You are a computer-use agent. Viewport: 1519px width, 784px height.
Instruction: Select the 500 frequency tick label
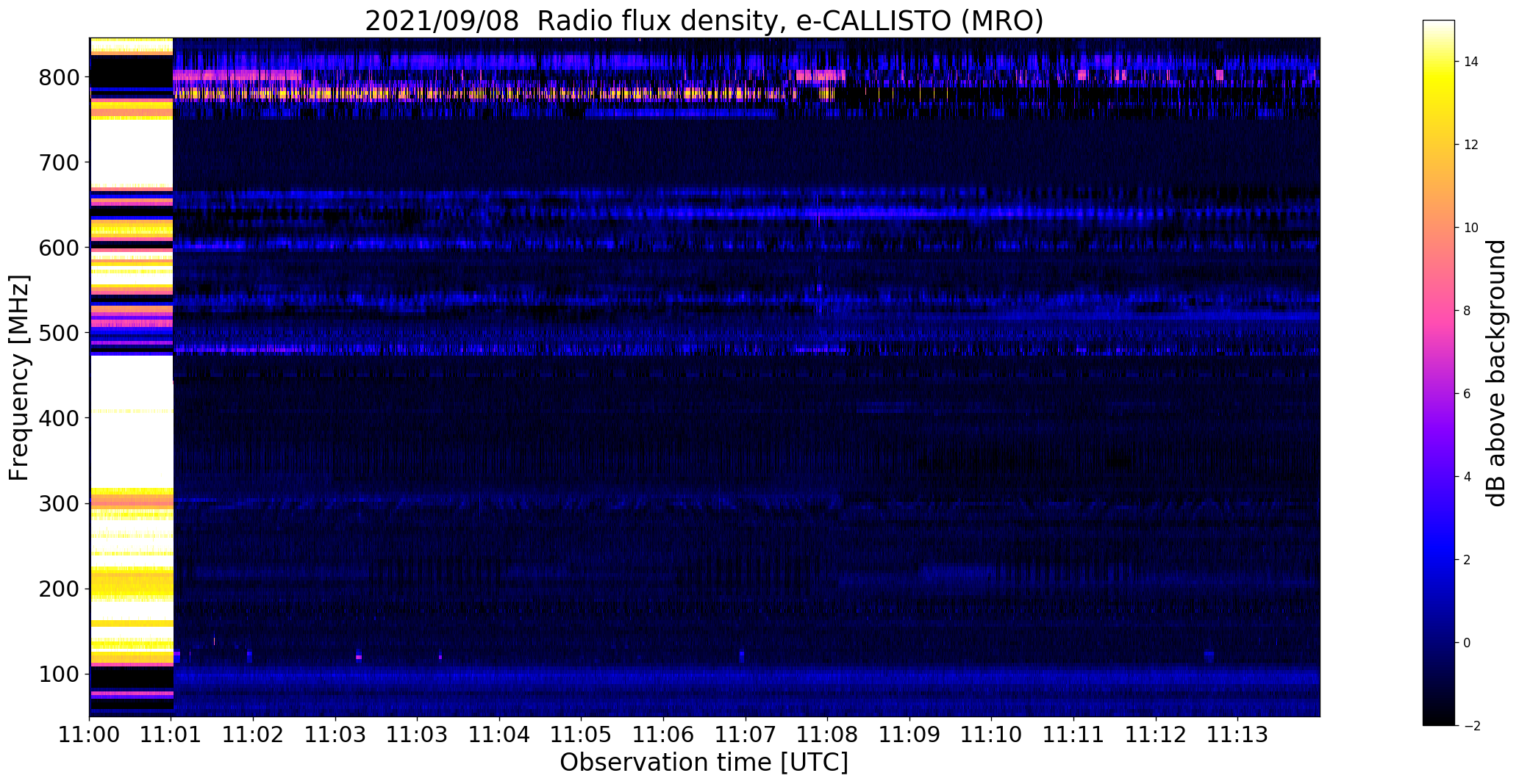[x=59, y=333]
